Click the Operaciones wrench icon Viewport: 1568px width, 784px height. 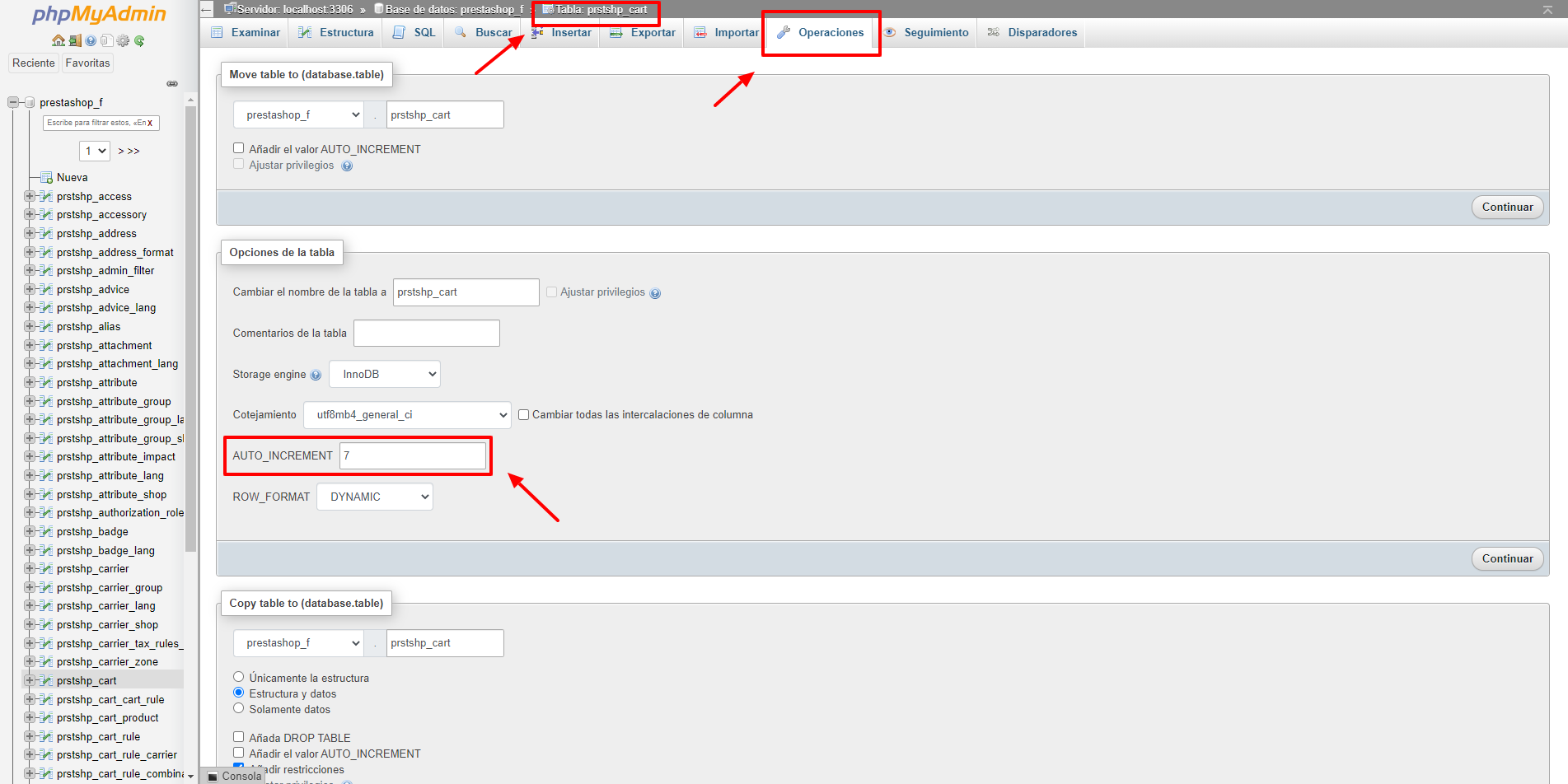pyautogui.click(x=784, y=32)
